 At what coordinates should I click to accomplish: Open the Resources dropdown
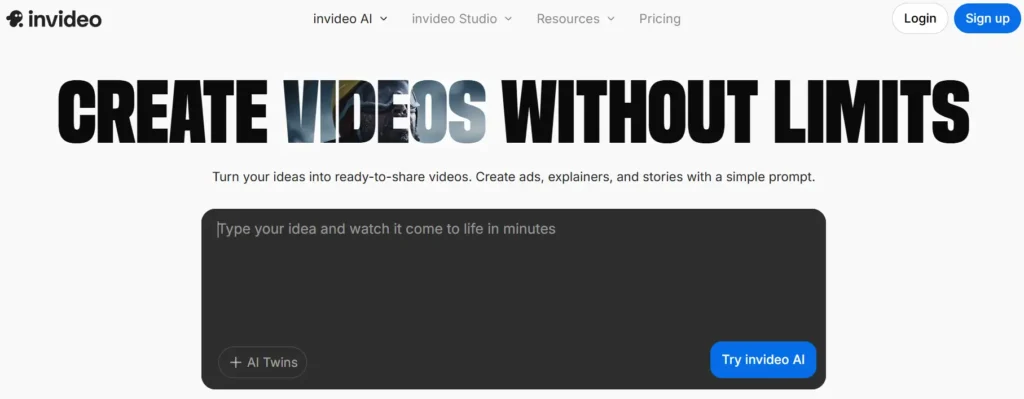[575, 19]
